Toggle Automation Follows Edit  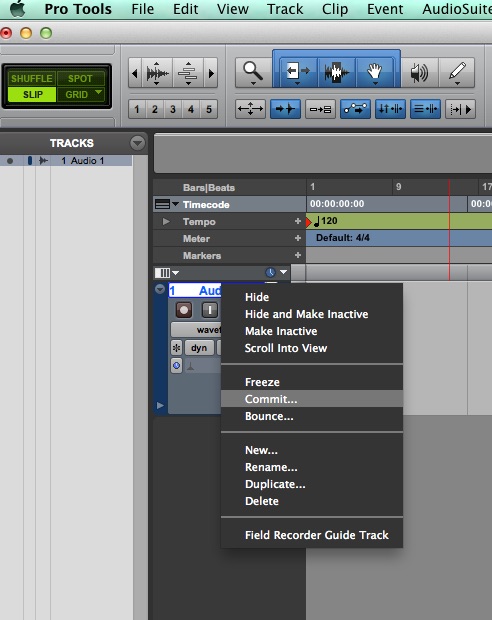pos(355,109)
